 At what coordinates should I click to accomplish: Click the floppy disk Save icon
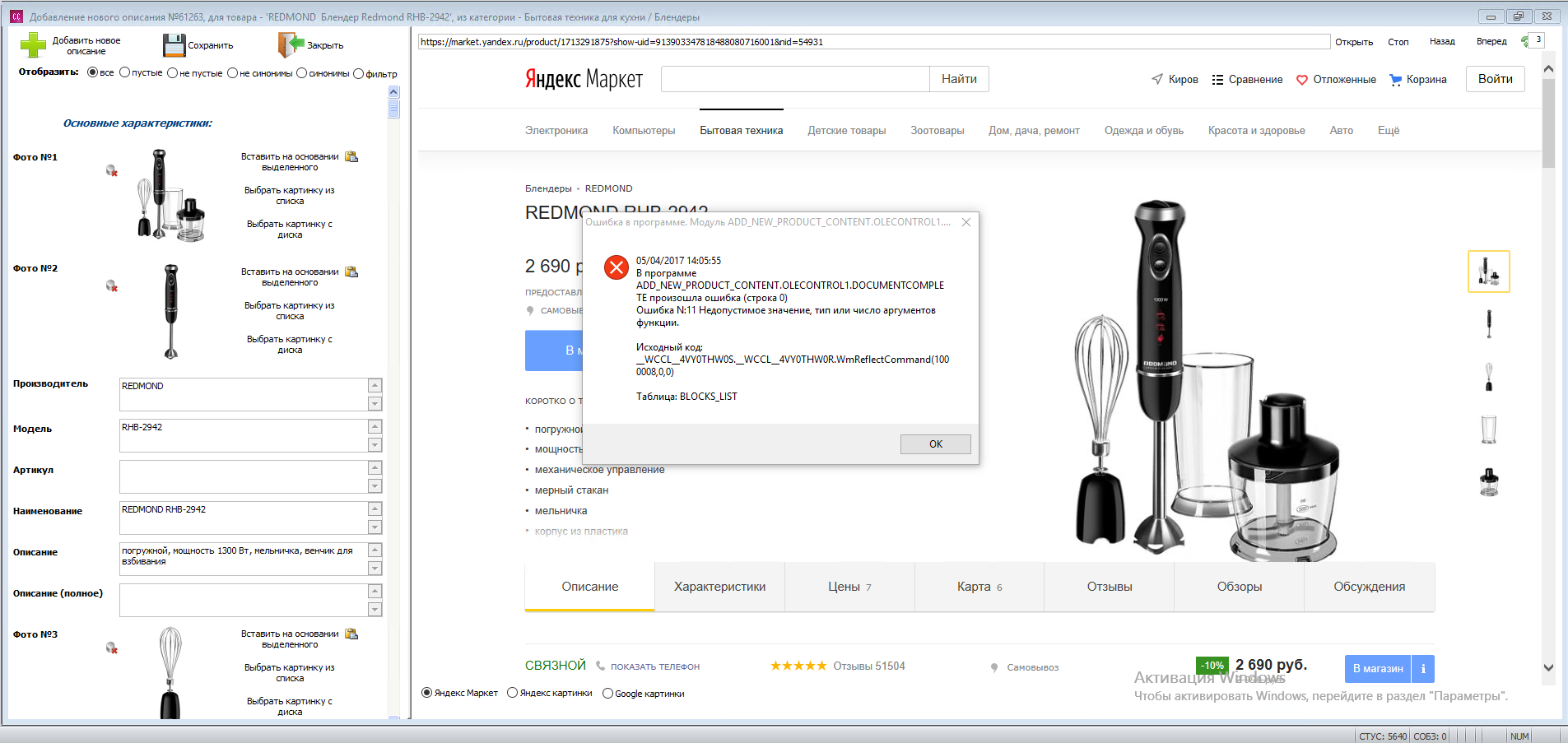click(x=174, y=45)
